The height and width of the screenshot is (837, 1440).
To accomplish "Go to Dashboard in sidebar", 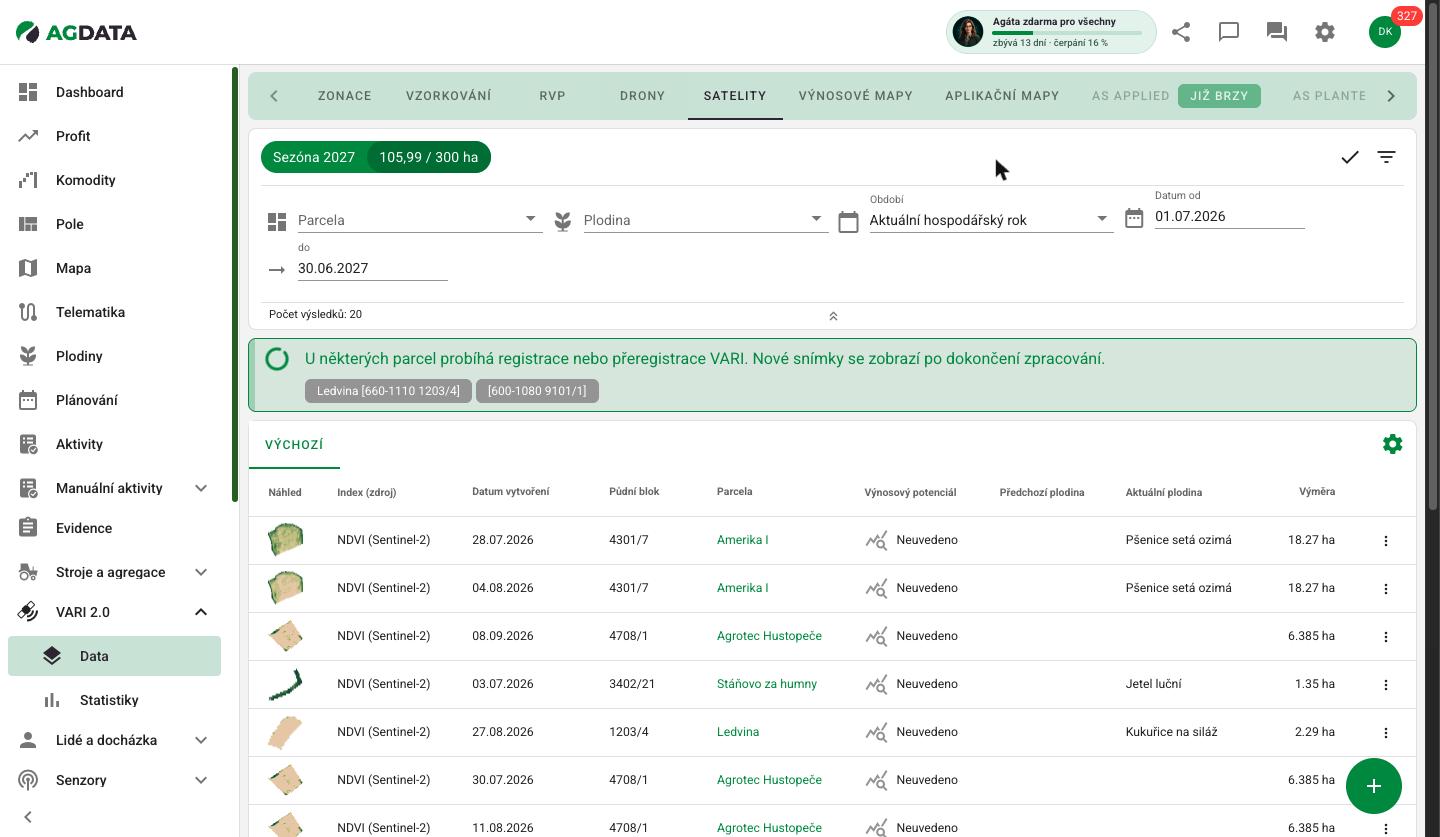I will click(90, 92).
